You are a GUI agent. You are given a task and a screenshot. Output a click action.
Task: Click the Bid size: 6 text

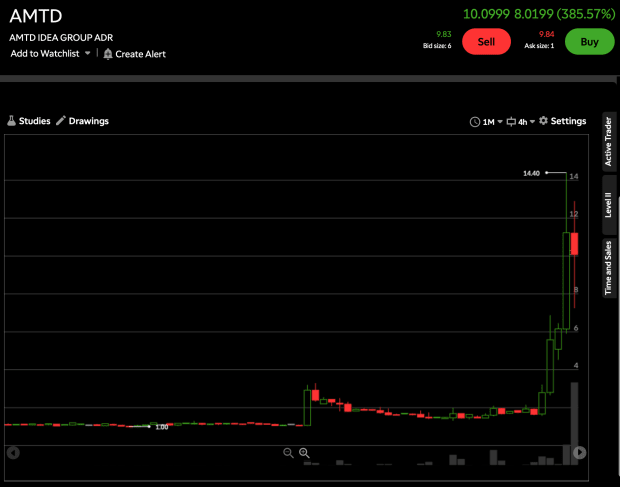437,46
